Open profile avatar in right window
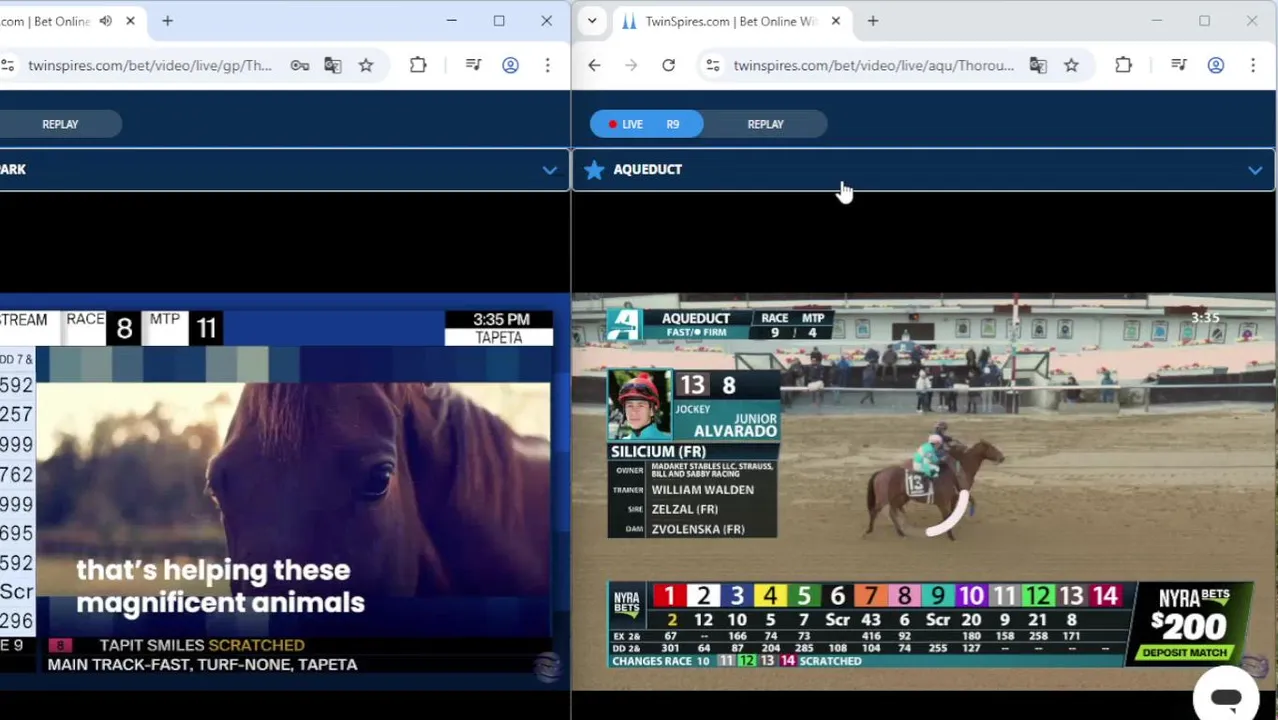Screen dimensions: 1278x720 point(1216,65)
